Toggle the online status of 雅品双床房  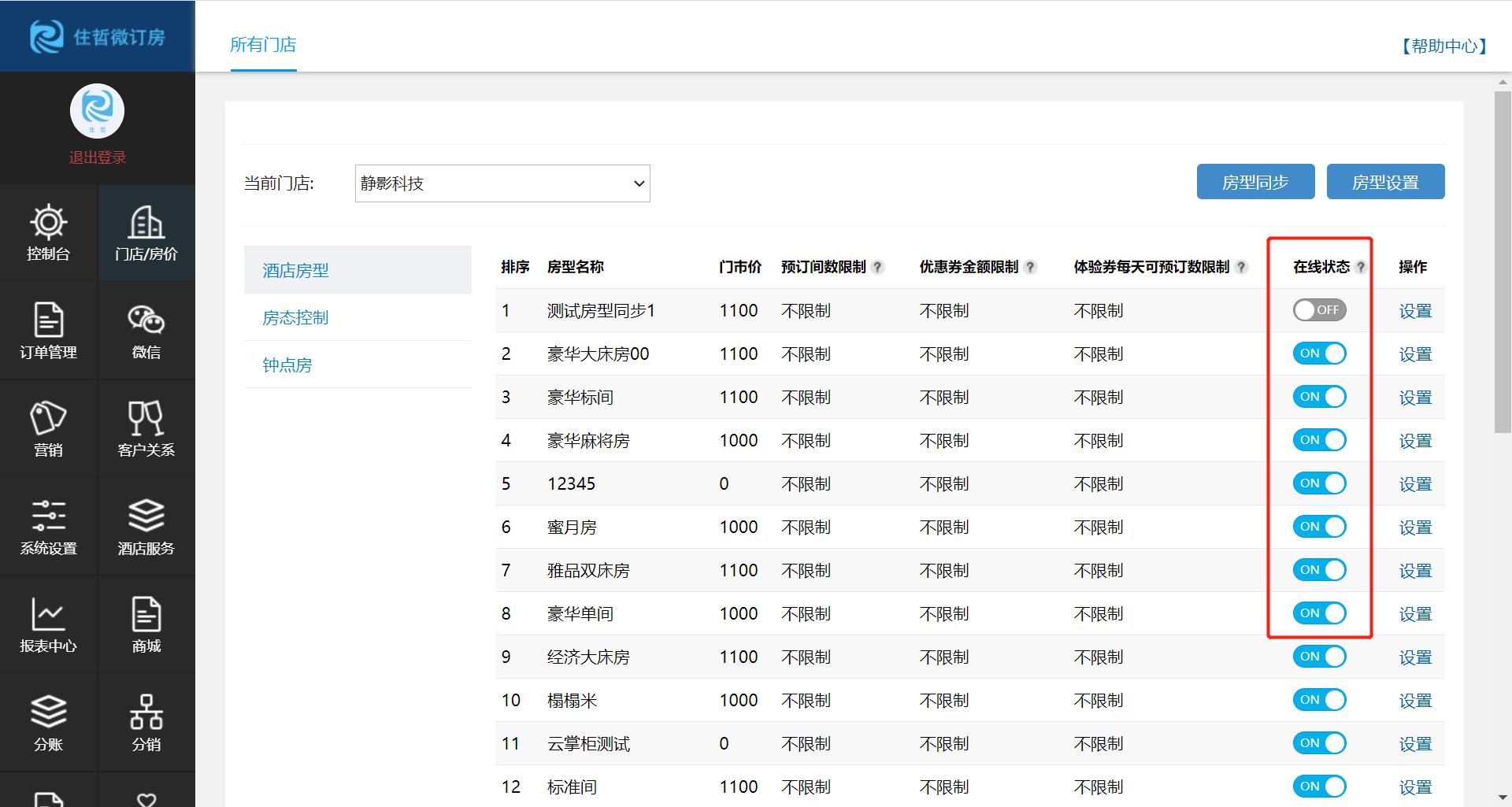(x=1320, y=570)
